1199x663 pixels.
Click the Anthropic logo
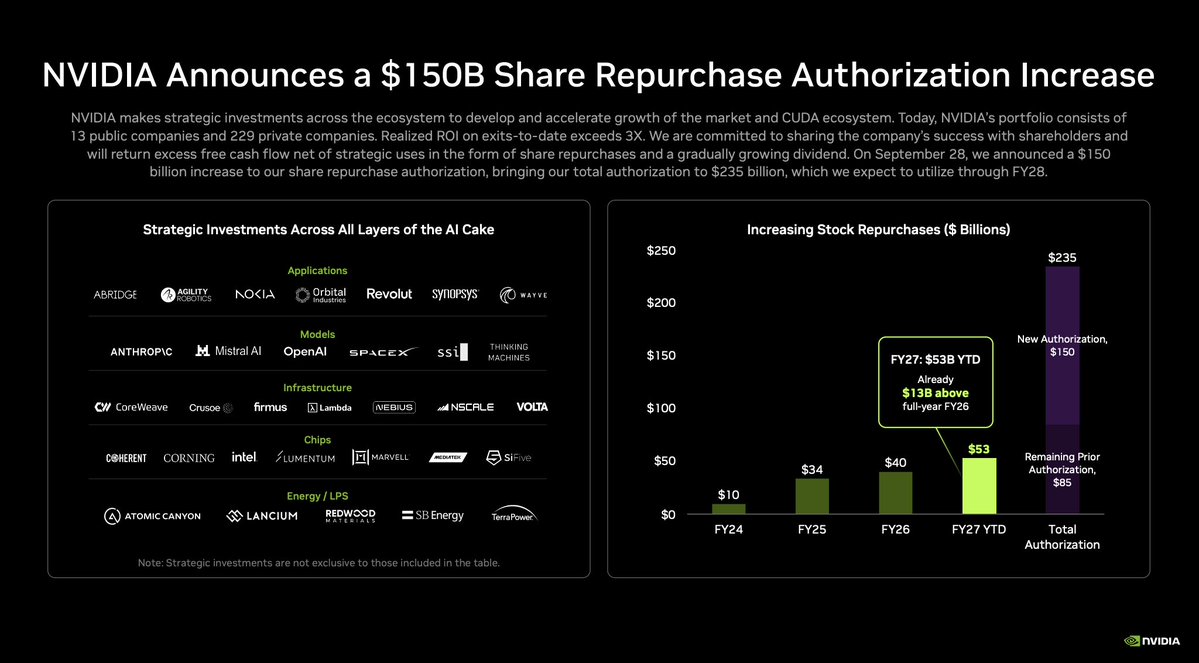pos(141,352)
